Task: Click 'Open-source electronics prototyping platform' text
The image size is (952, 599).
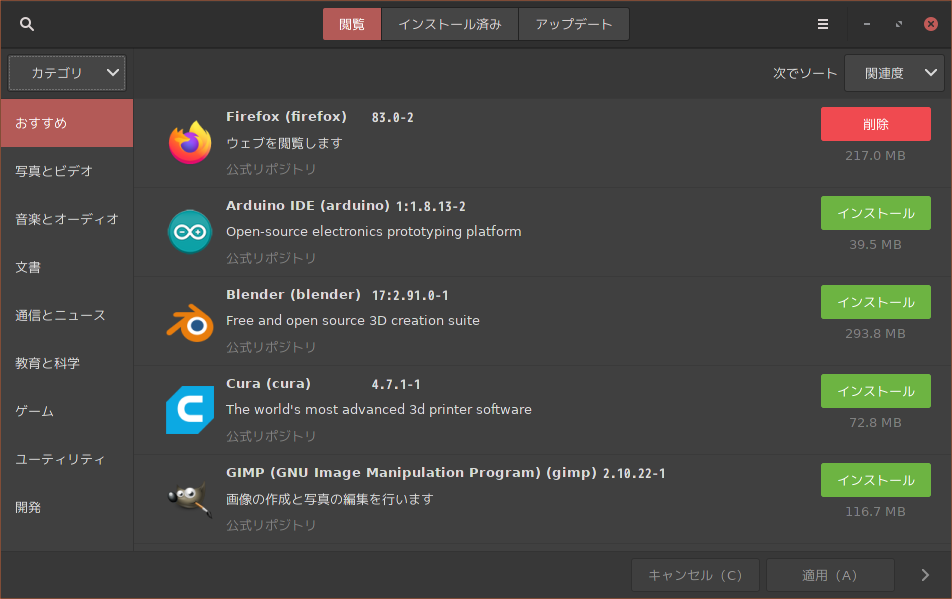Action: tap(373, 232)
